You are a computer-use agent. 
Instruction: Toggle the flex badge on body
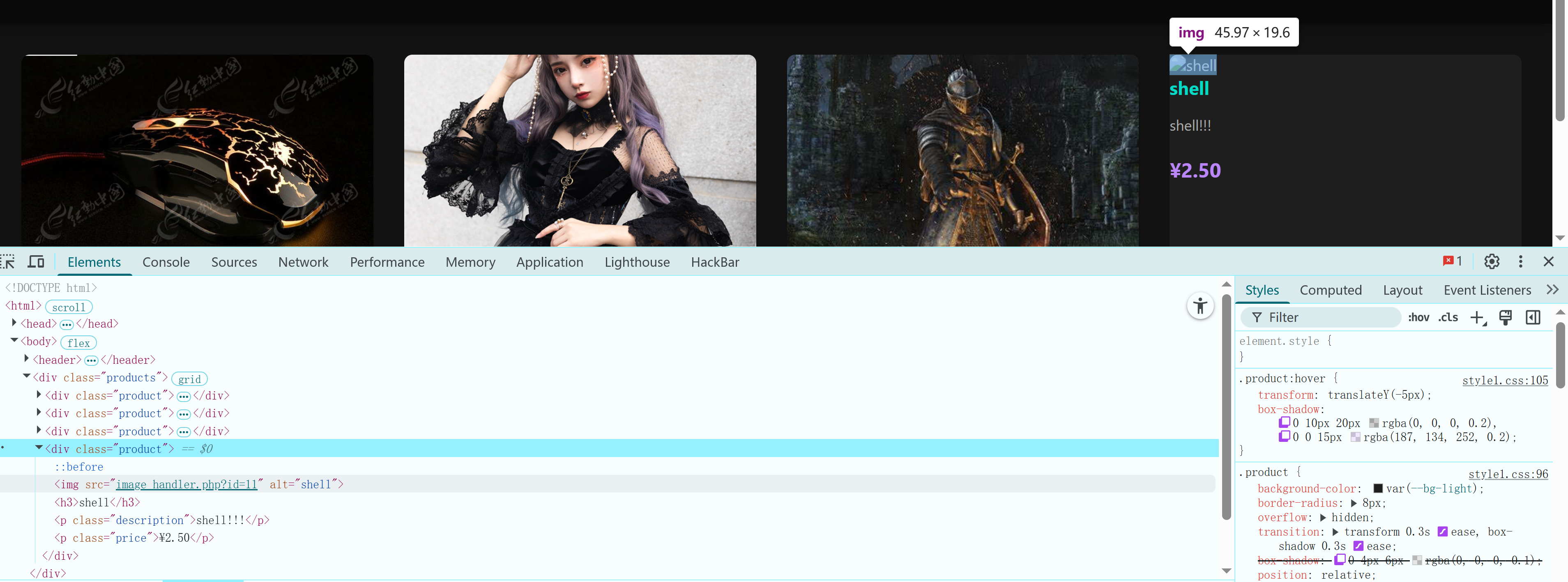point(78,343)
